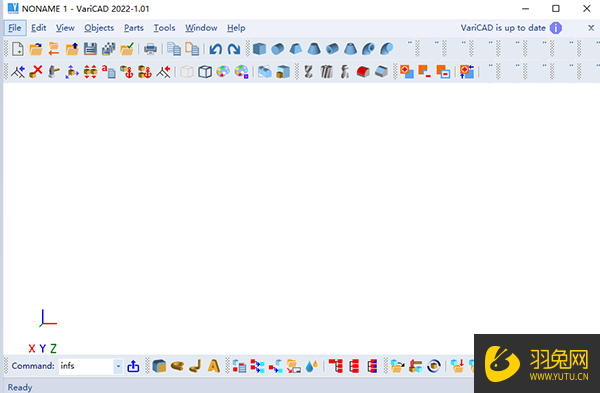Click the Save floppy disk icon

90,49
